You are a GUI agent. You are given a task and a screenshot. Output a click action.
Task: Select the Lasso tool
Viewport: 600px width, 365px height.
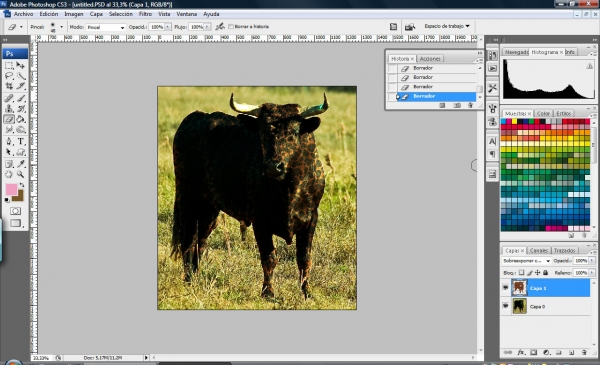click(x=9, y=76)
